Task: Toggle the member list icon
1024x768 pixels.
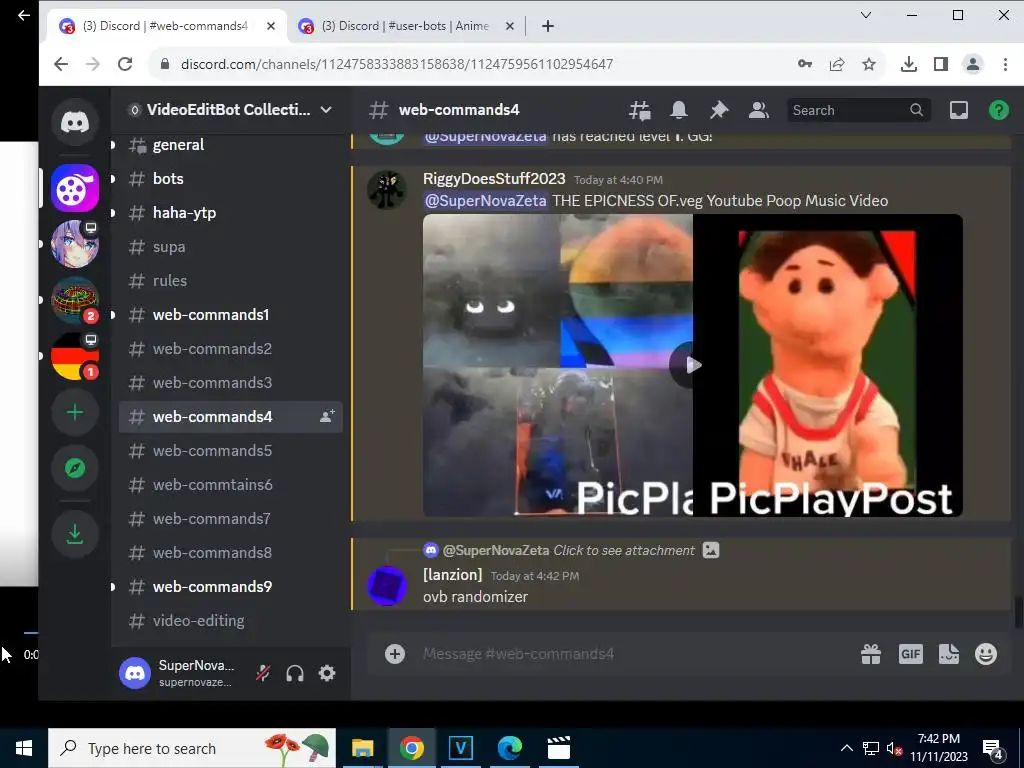Action: tap(758, 110)
